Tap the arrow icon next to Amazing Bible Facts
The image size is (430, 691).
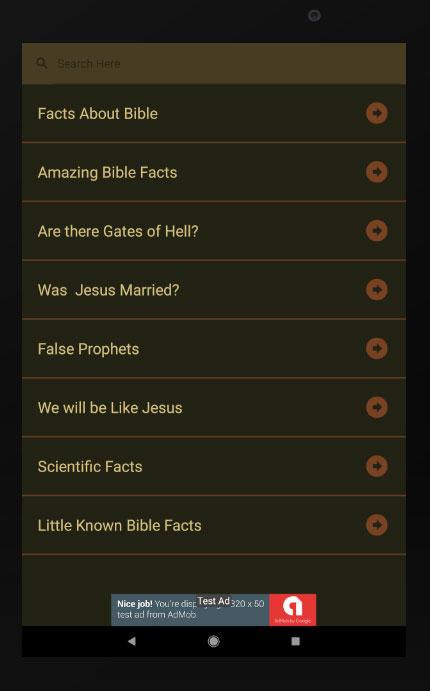point(377,172)
